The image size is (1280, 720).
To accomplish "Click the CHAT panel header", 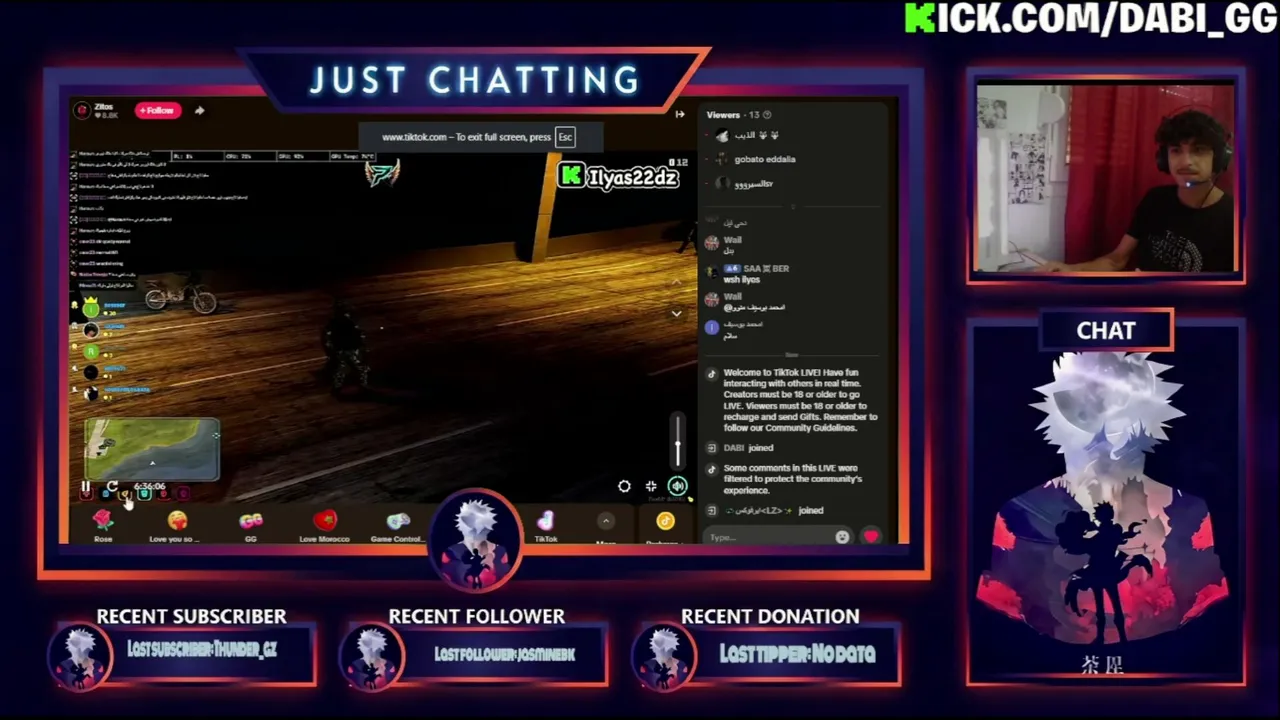I will (1106, 331).
